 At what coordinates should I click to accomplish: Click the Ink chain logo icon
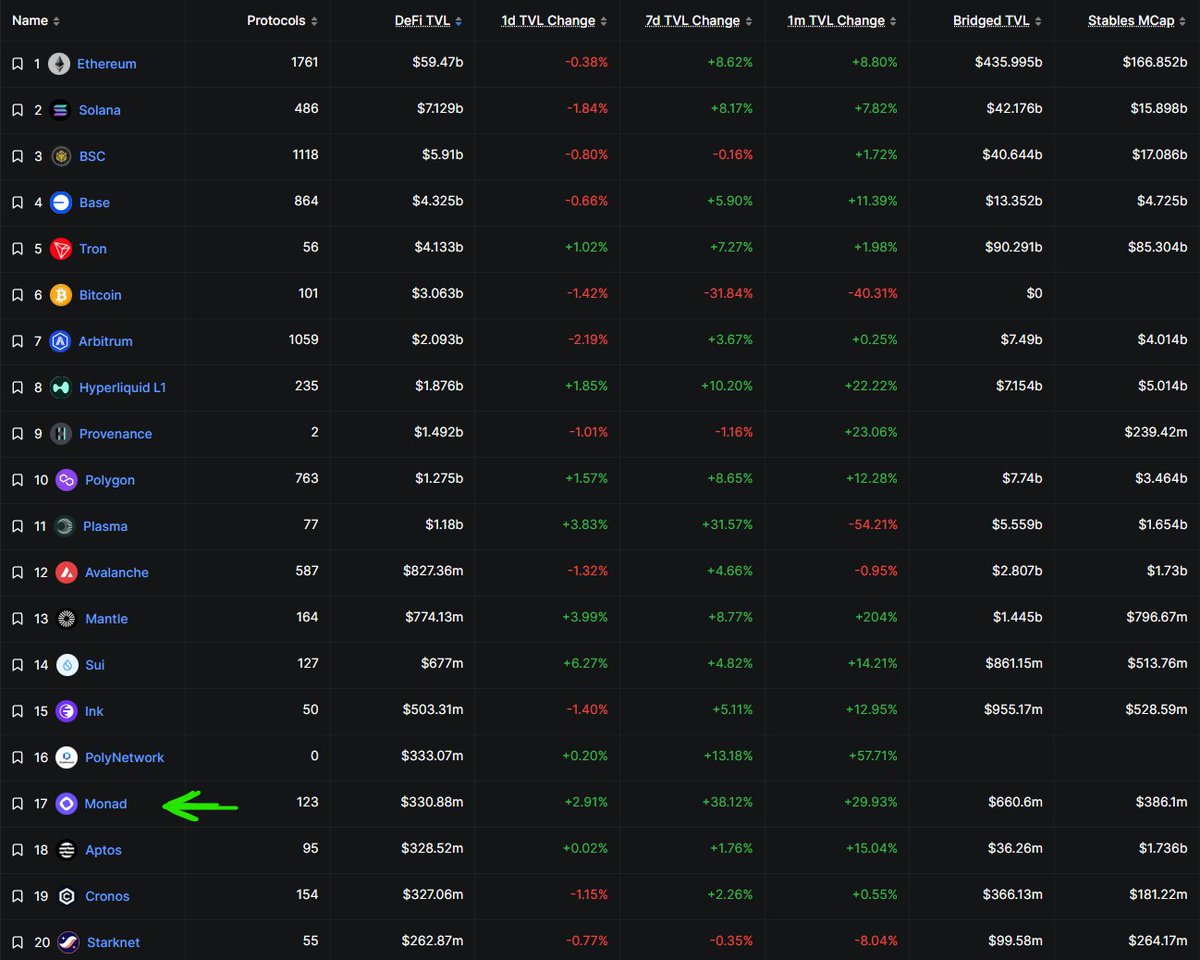67,711
